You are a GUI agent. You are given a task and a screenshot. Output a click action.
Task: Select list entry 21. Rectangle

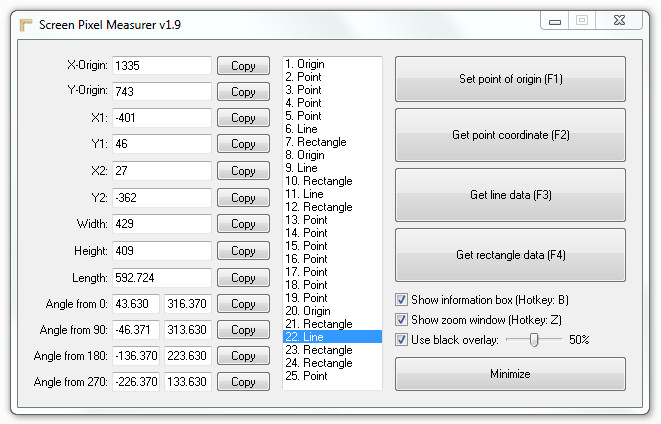coord(332,324)
